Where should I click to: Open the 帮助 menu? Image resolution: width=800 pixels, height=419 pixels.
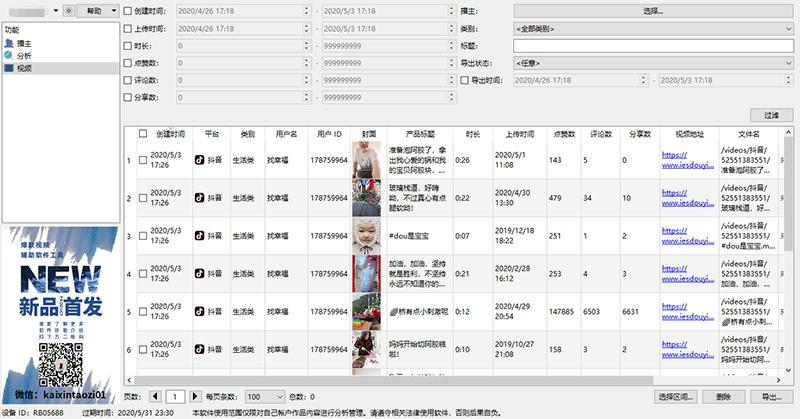click(x=93, y=10)
